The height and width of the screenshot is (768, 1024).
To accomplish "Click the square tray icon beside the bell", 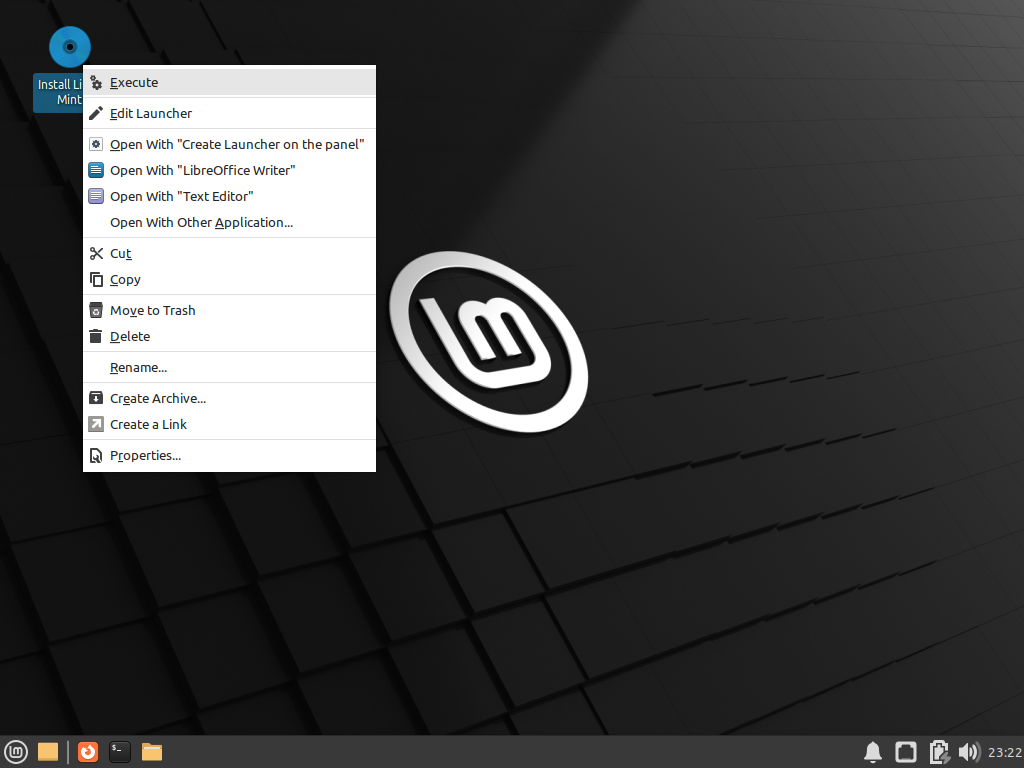I will 906,752.
